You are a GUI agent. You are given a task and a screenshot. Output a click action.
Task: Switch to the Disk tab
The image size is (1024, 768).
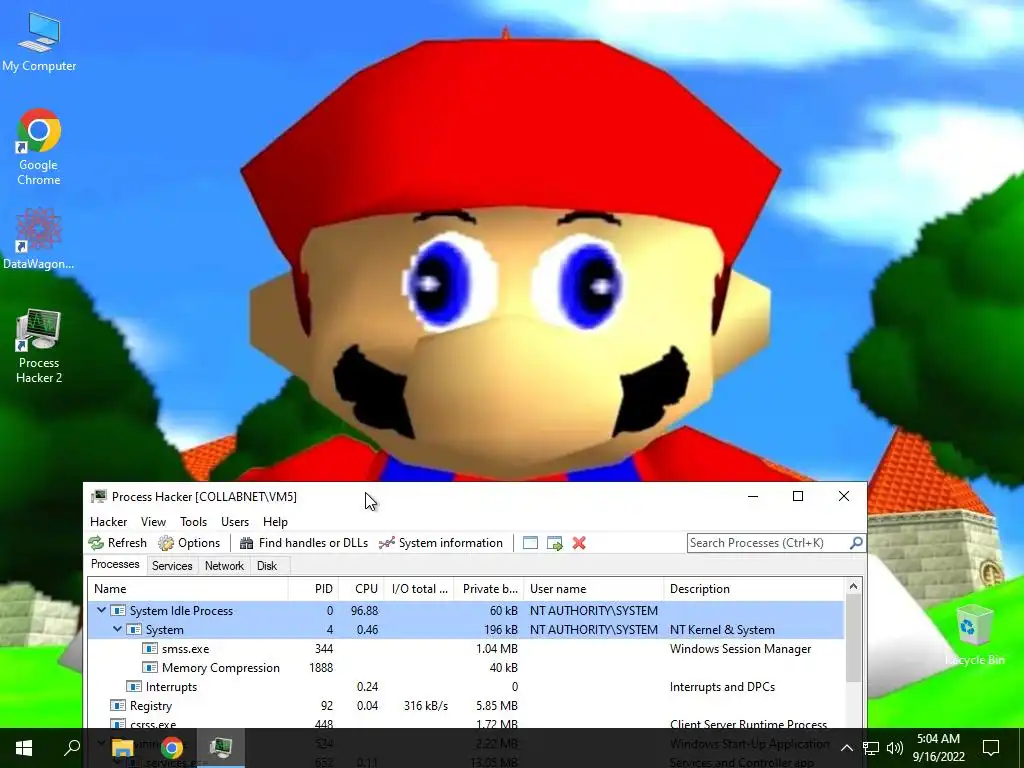[266, 566]
